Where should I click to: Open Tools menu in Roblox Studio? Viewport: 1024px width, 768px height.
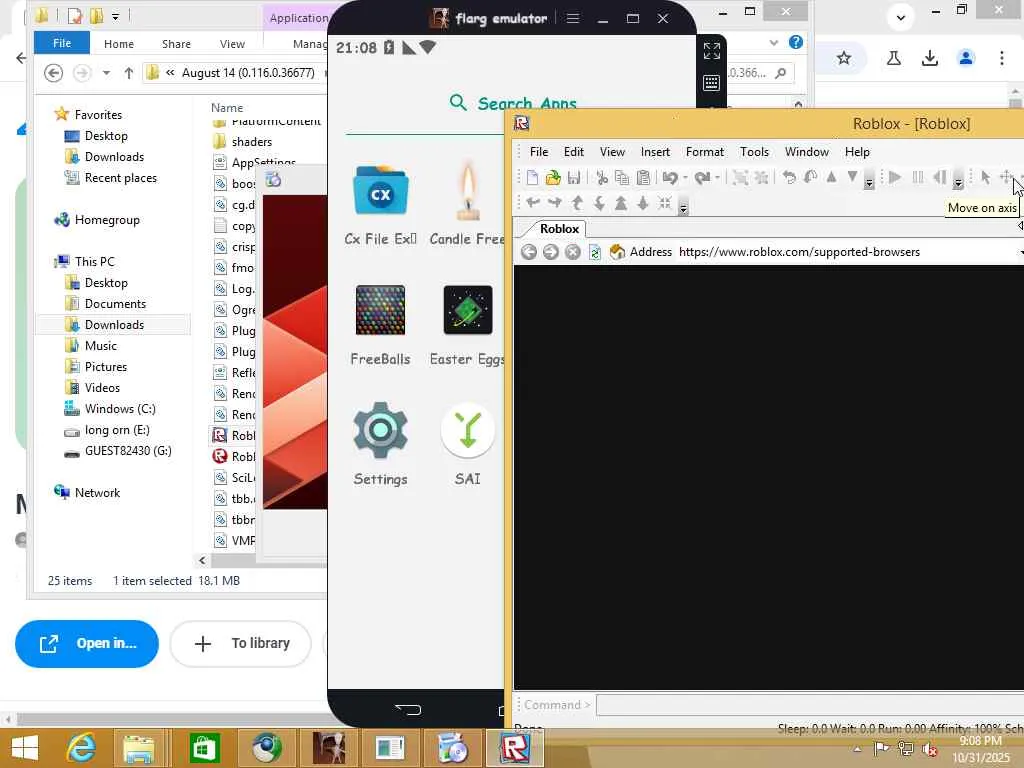pos(754,152)
